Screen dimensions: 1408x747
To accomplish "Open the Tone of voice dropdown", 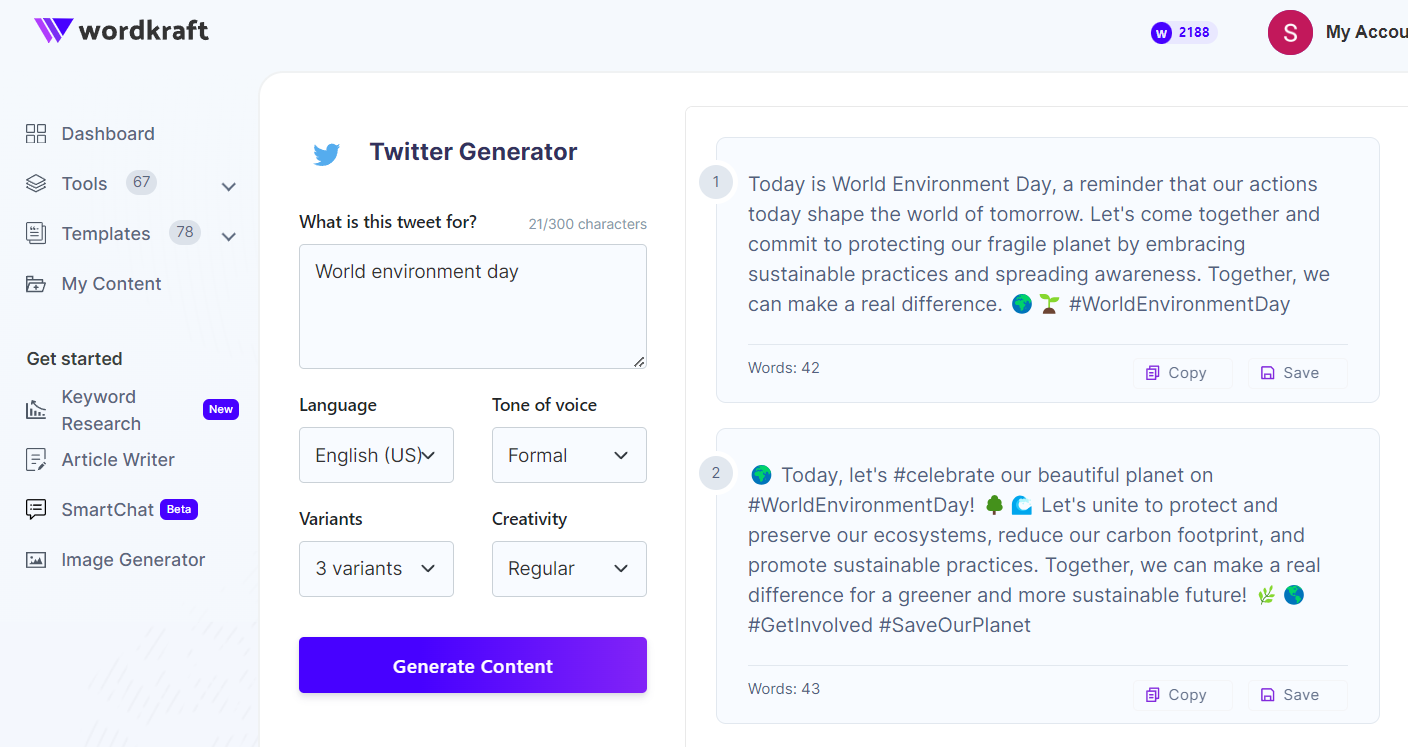I will coord(569,455).
